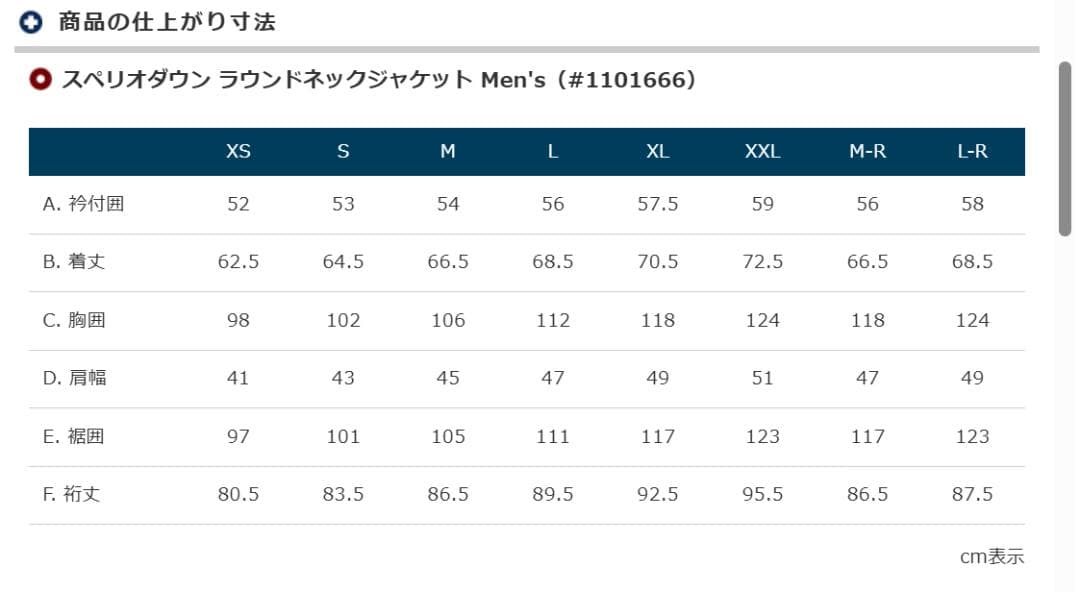Click the red bullseye icon beside product name
The width and height of the screenshot is (1080, 592).
point(38,78)
